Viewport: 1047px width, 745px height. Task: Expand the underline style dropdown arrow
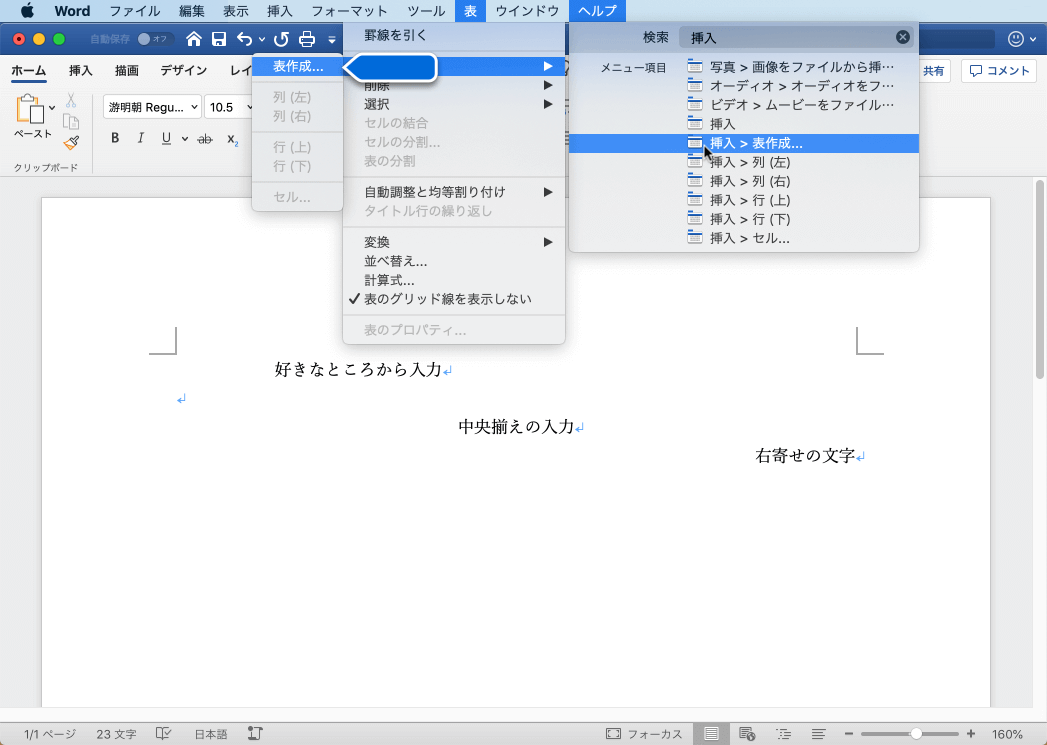tap(185, 139)
